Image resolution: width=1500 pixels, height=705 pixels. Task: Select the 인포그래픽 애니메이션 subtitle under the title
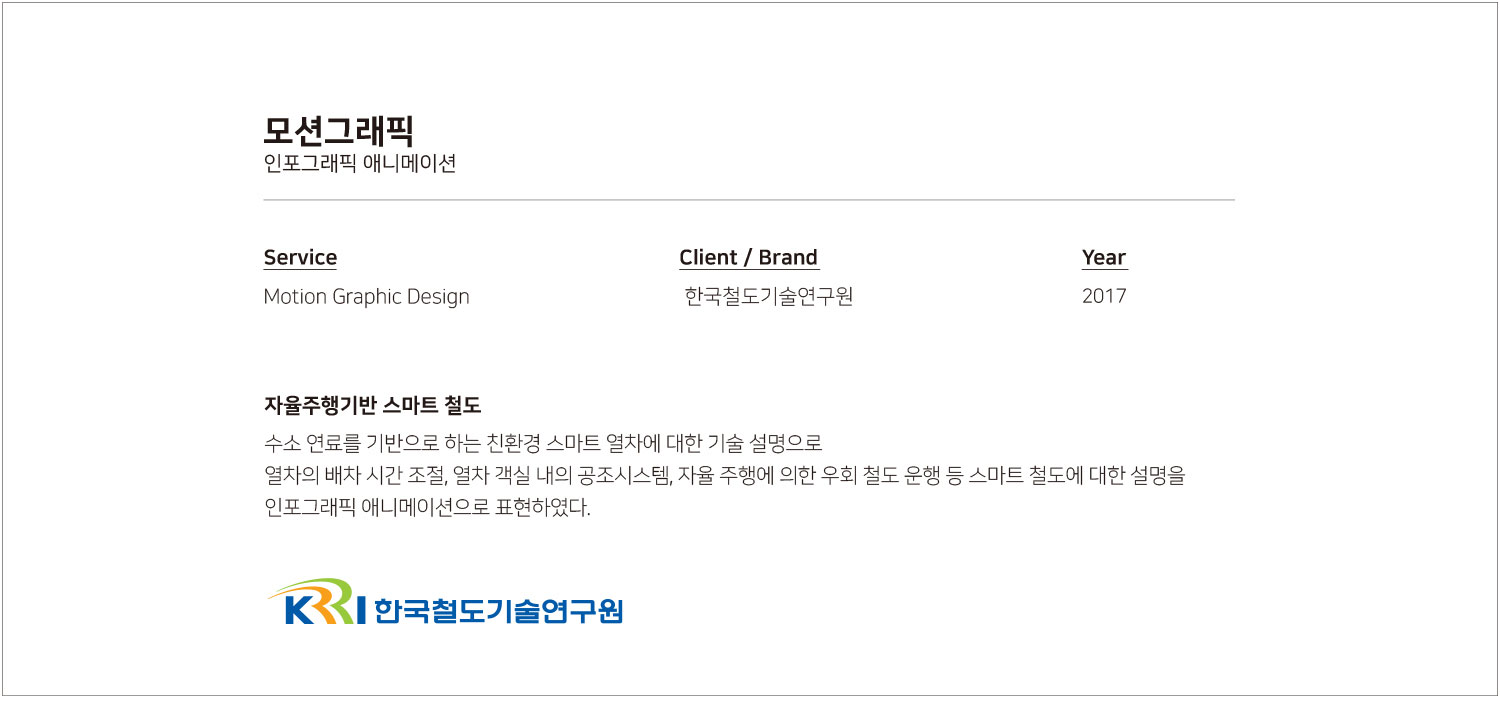click(359, 164)
